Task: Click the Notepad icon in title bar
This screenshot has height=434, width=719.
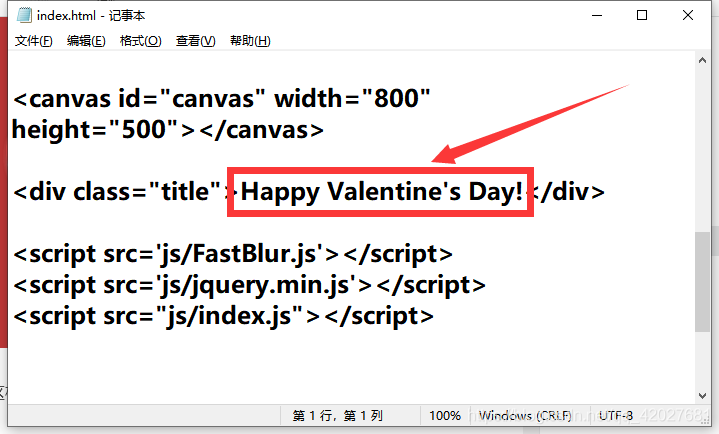Action: (x=24, y=16)
